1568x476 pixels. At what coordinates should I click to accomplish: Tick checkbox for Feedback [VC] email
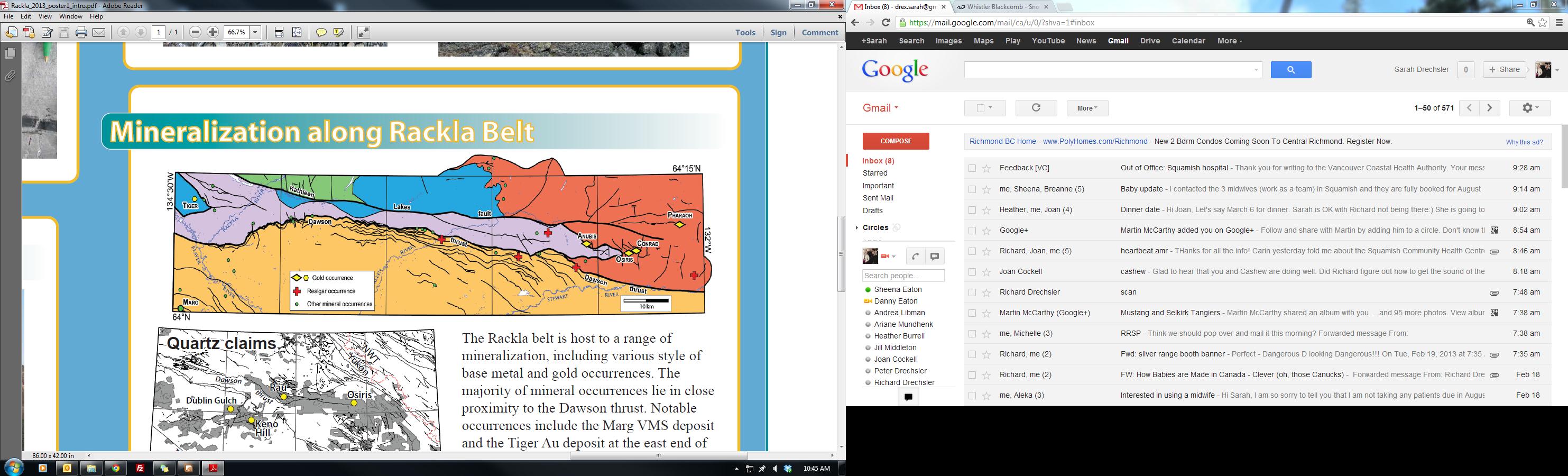click(x=972, y=169)
